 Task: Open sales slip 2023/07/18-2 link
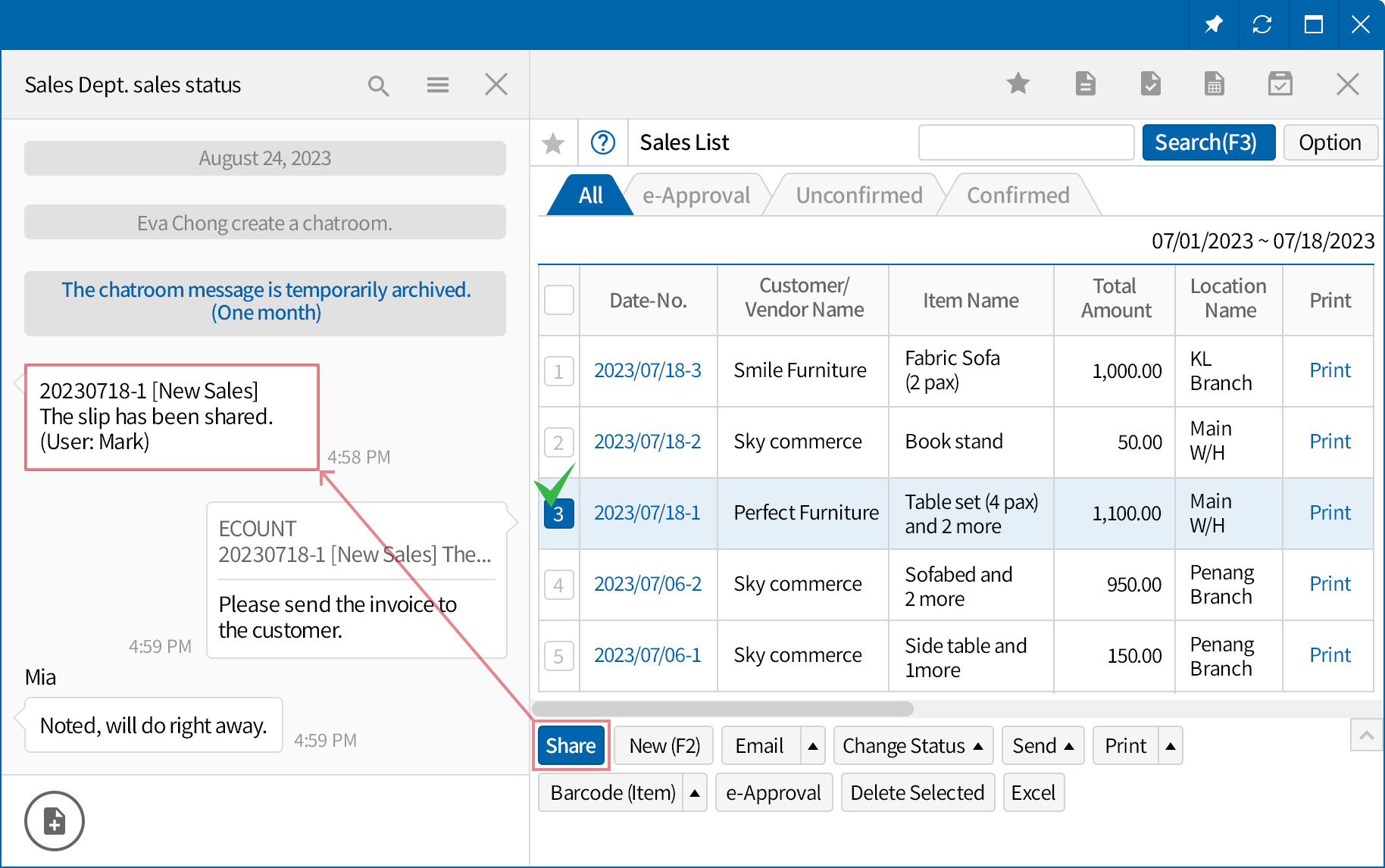pyautogui.click(x=647, y=442)
